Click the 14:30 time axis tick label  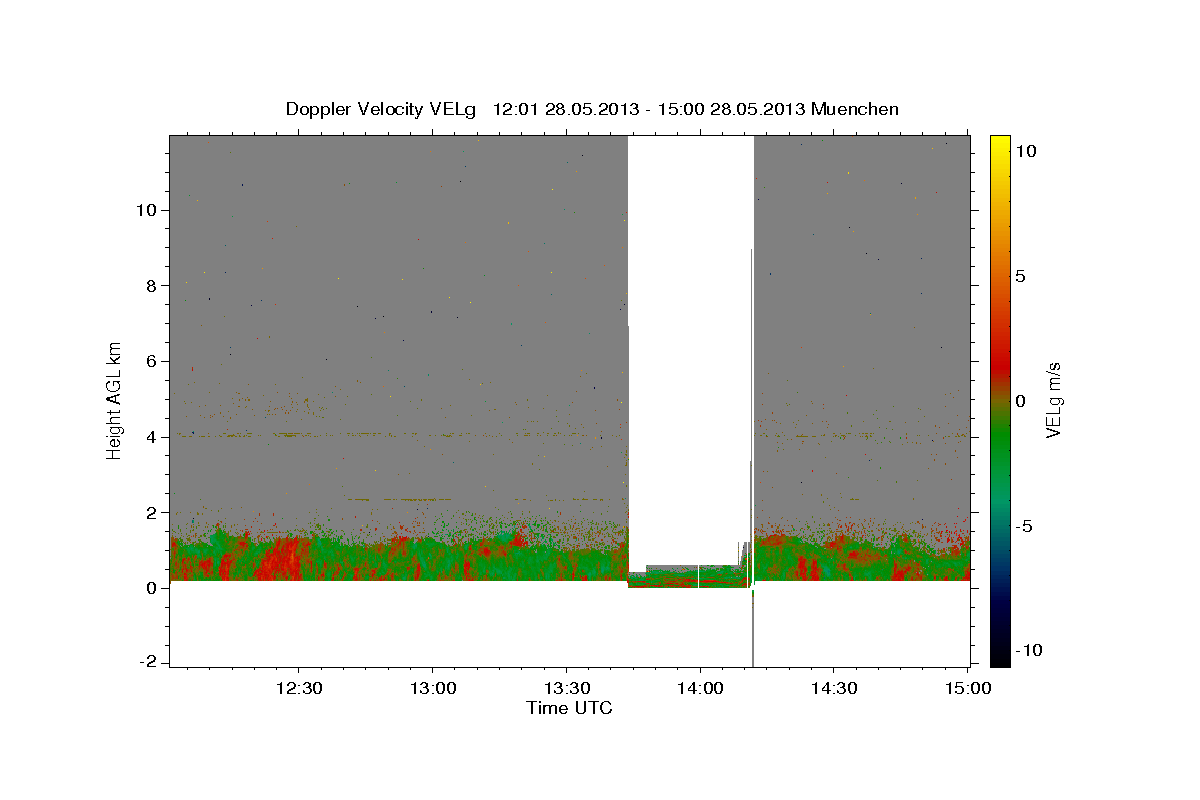coord(833,688)
